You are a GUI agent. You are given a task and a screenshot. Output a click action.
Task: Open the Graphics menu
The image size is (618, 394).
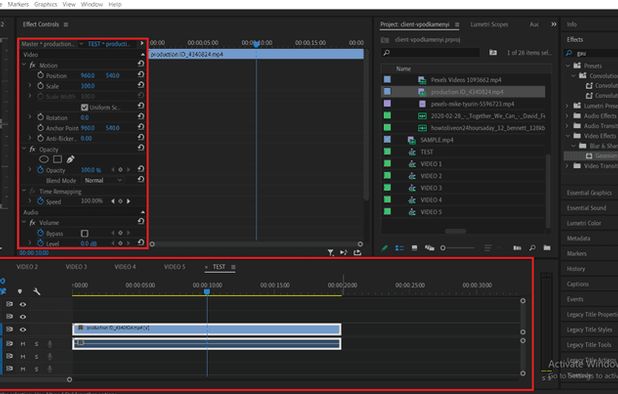point(46,4)
